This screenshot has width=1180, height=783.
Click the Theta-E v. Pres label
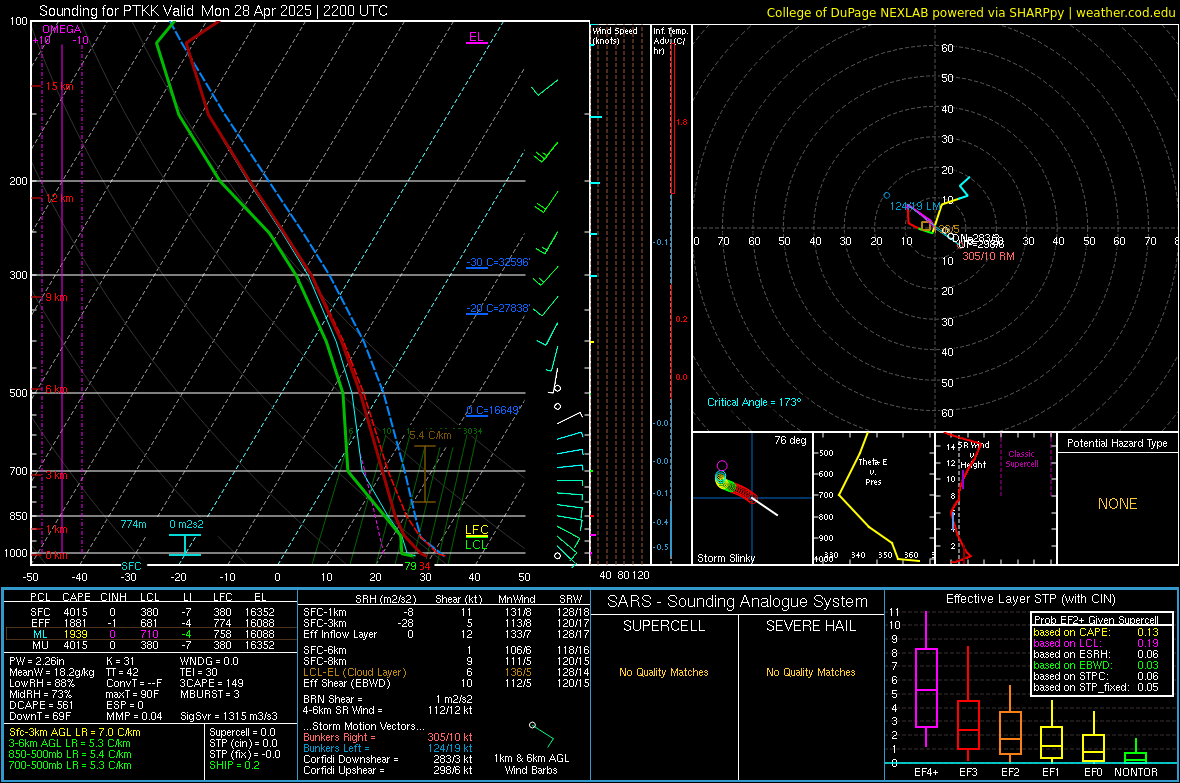tap(873, 471)
